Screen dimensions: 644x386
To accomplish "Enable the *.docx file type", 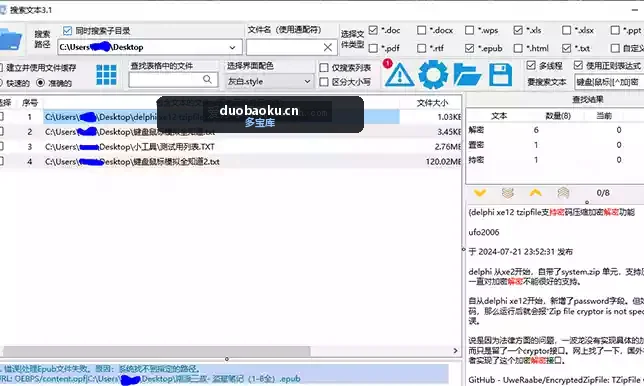I will pos(421,30).
